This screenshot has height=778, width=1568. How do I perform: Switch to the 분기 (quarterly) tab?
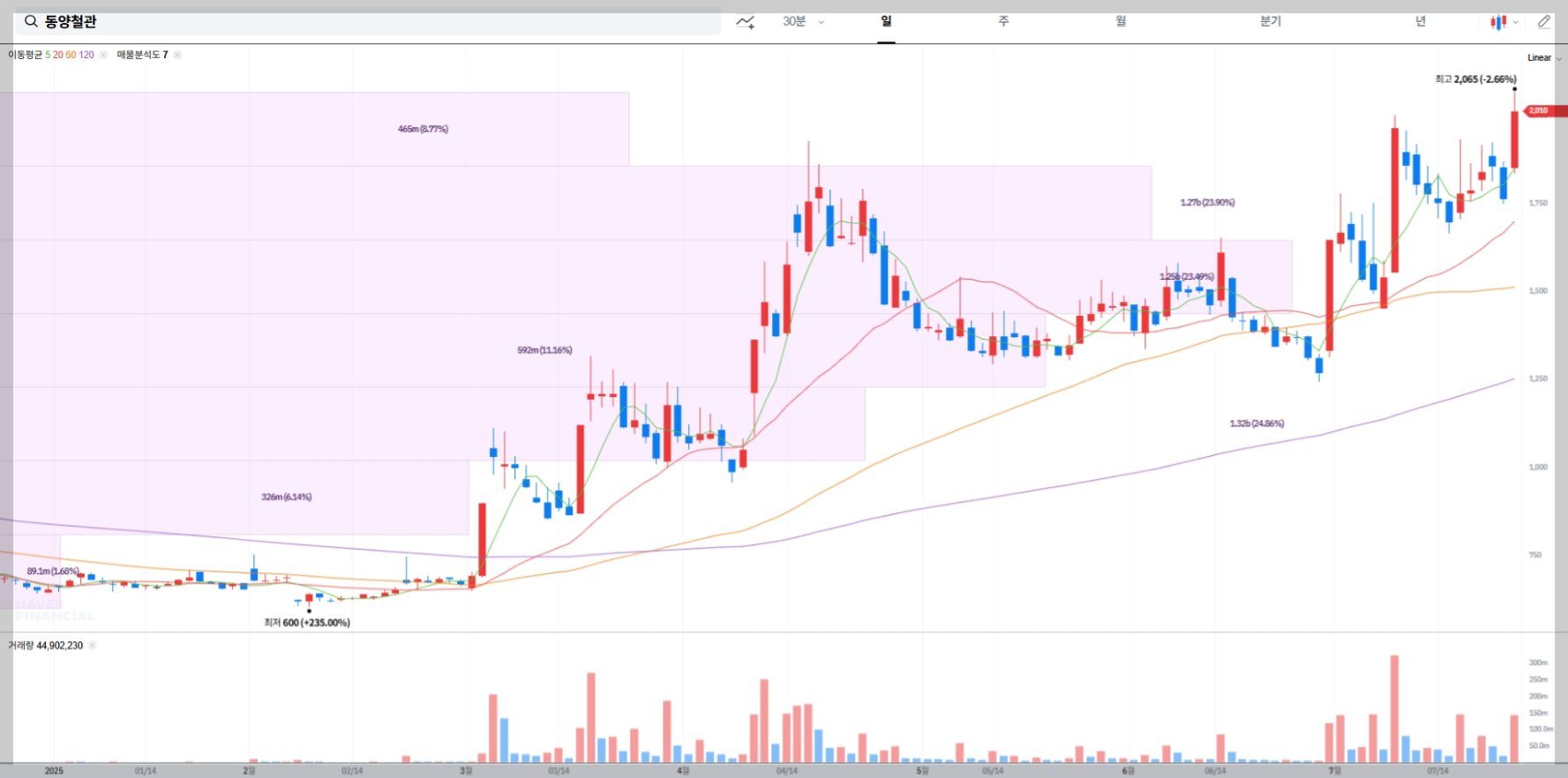1271,21
